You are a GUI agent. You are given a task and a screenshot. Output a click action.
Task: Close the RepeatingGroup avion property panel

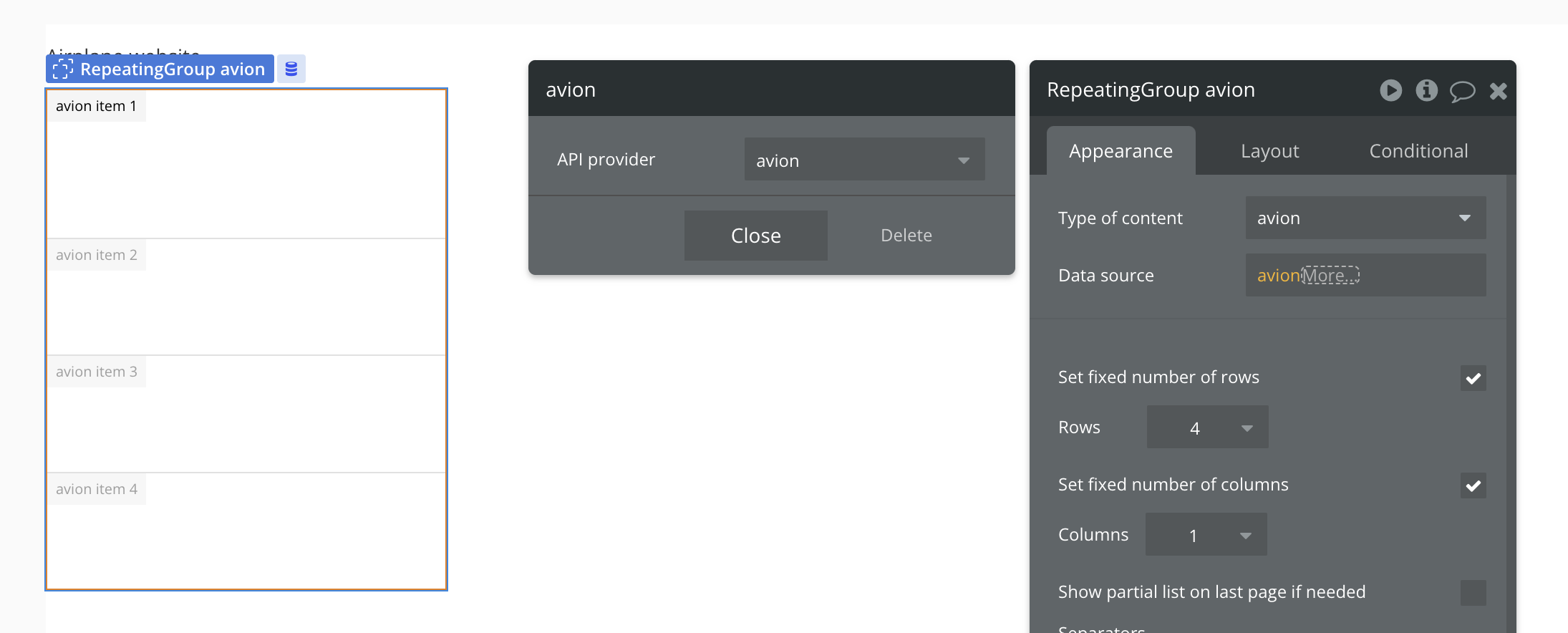[x=1498, y=91]
